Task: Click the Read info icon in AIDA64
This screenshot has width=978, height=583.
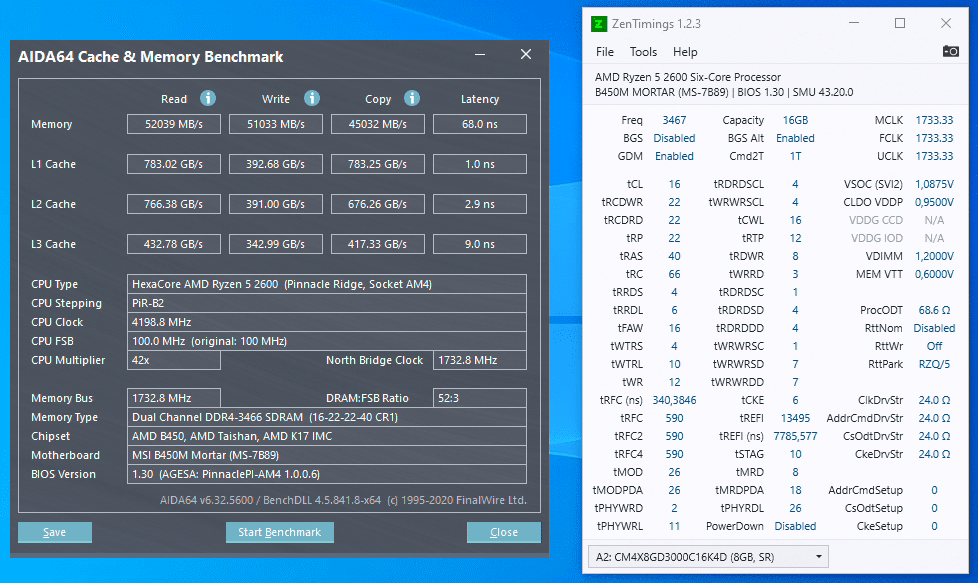Action: click(208, 99)
